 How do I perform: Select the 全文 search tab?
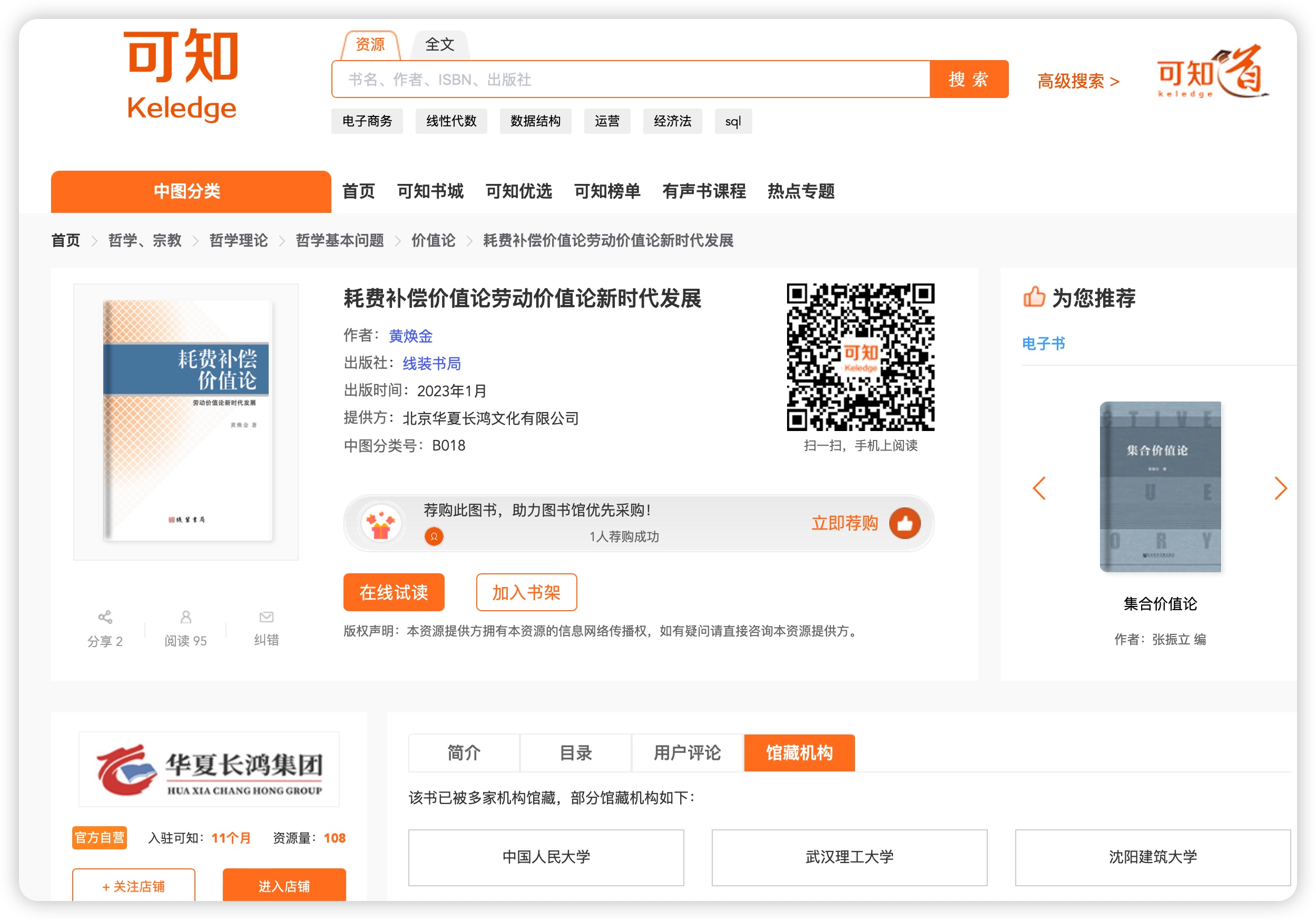[x=439, y=45]
